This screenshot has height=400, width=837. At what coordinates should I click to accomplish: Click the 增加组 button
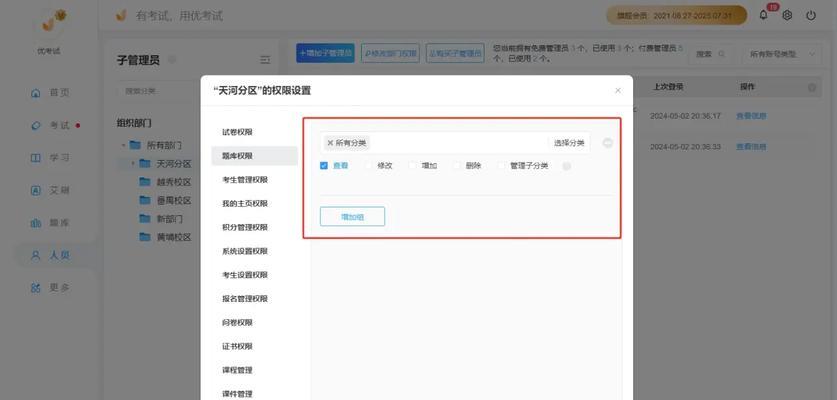[x=352, y=216]
